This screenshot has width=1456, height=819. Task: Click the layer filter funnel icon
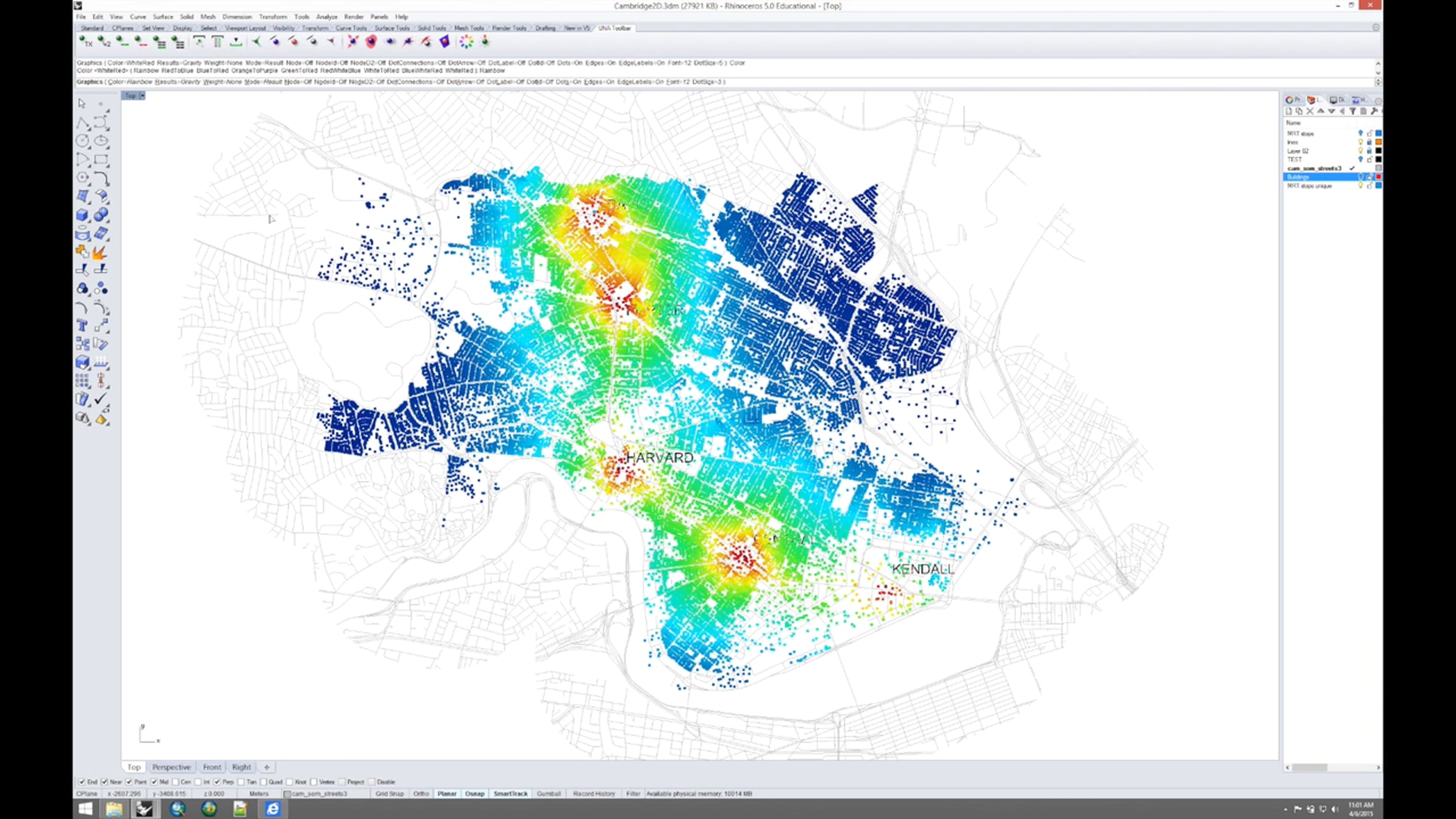1353,112
